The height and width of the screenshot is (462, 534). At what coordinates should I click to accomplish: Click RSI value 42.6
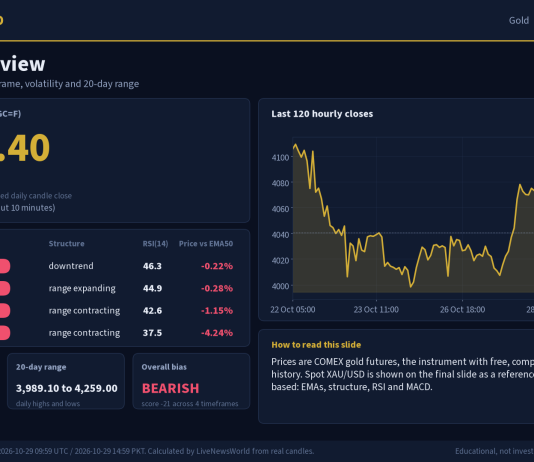click(x=152, y=310)
